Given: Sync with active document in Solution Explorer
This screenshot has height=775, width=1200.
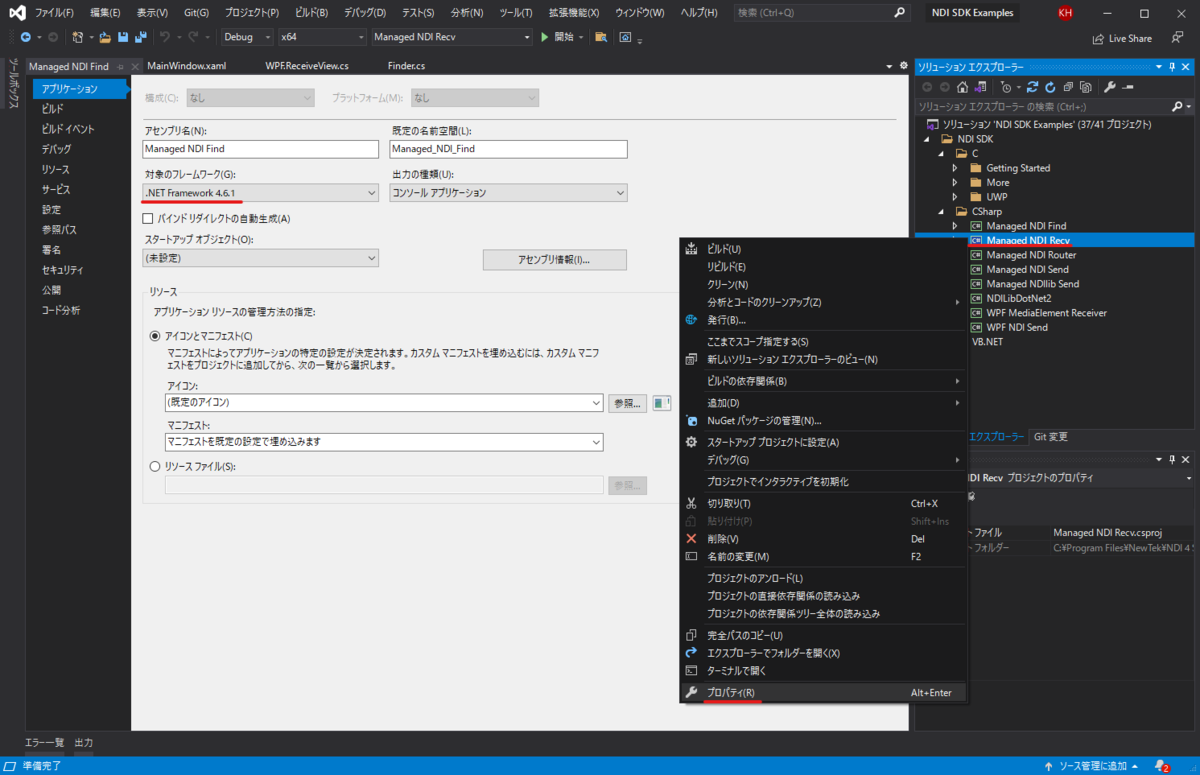Looking at the screenshot, I should click(x=1033, y=87).
